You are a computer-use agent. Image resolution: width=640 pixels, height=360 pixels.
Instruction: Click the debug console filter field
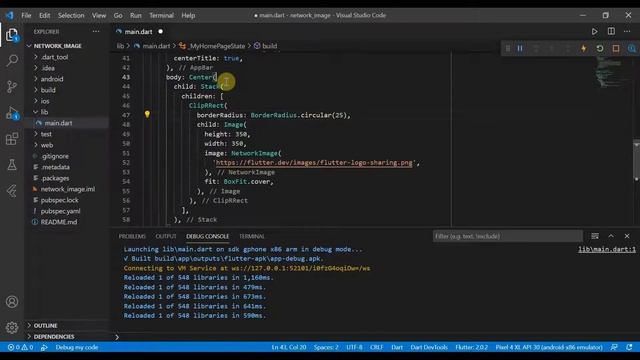(507, 236)
